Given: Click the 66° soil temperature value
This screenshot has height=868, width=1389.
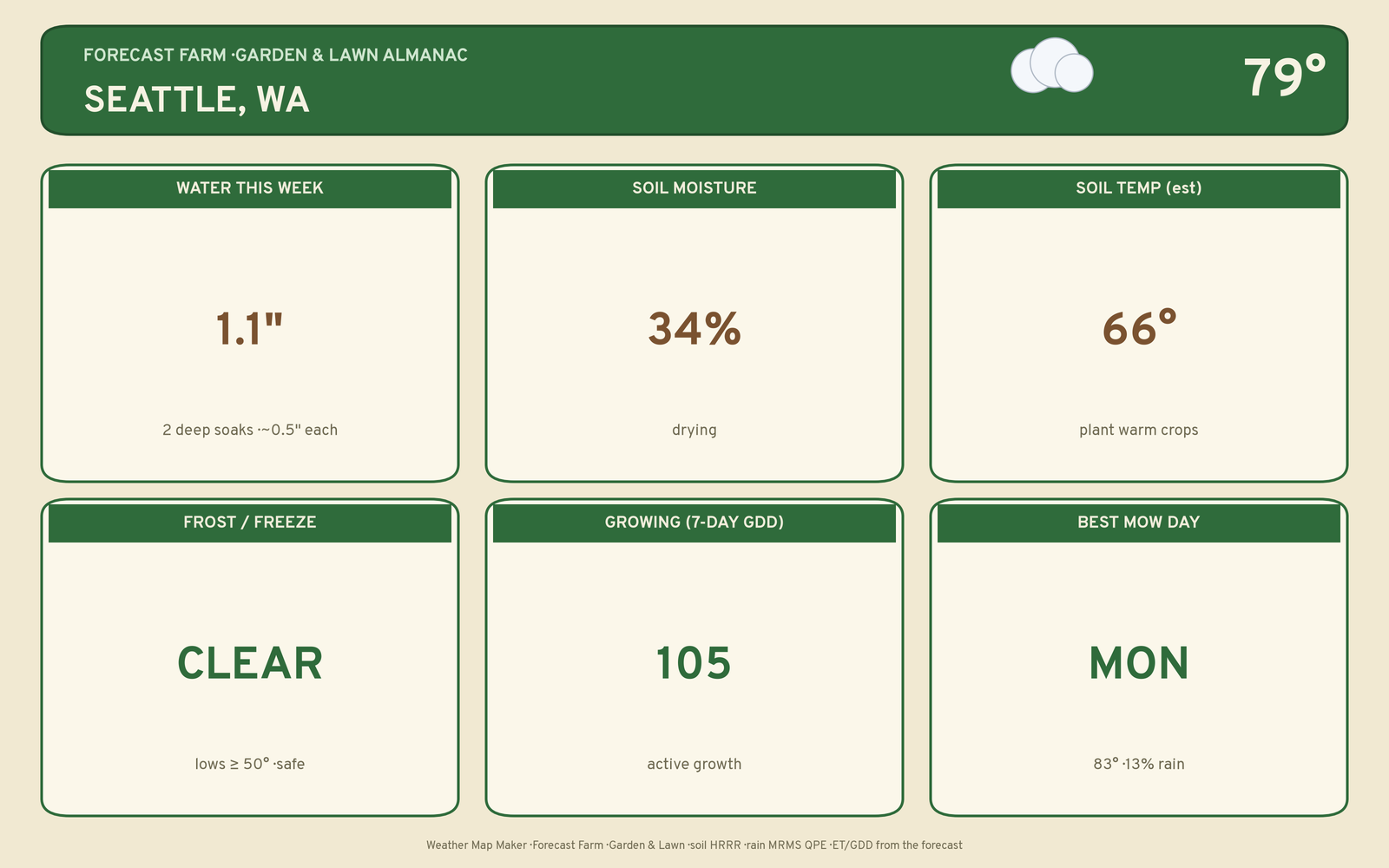Looking at the screenshot, I should [1139, 328].
